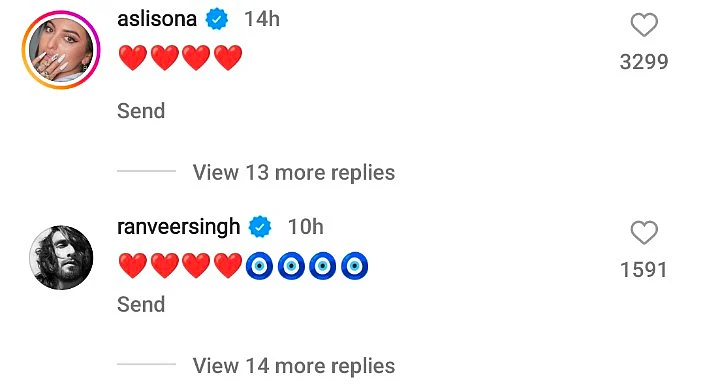The width and height of the screenshot is (705, 392).
Task: Like aslisona's comment with heart icon
Action: (x=644, y=25)
